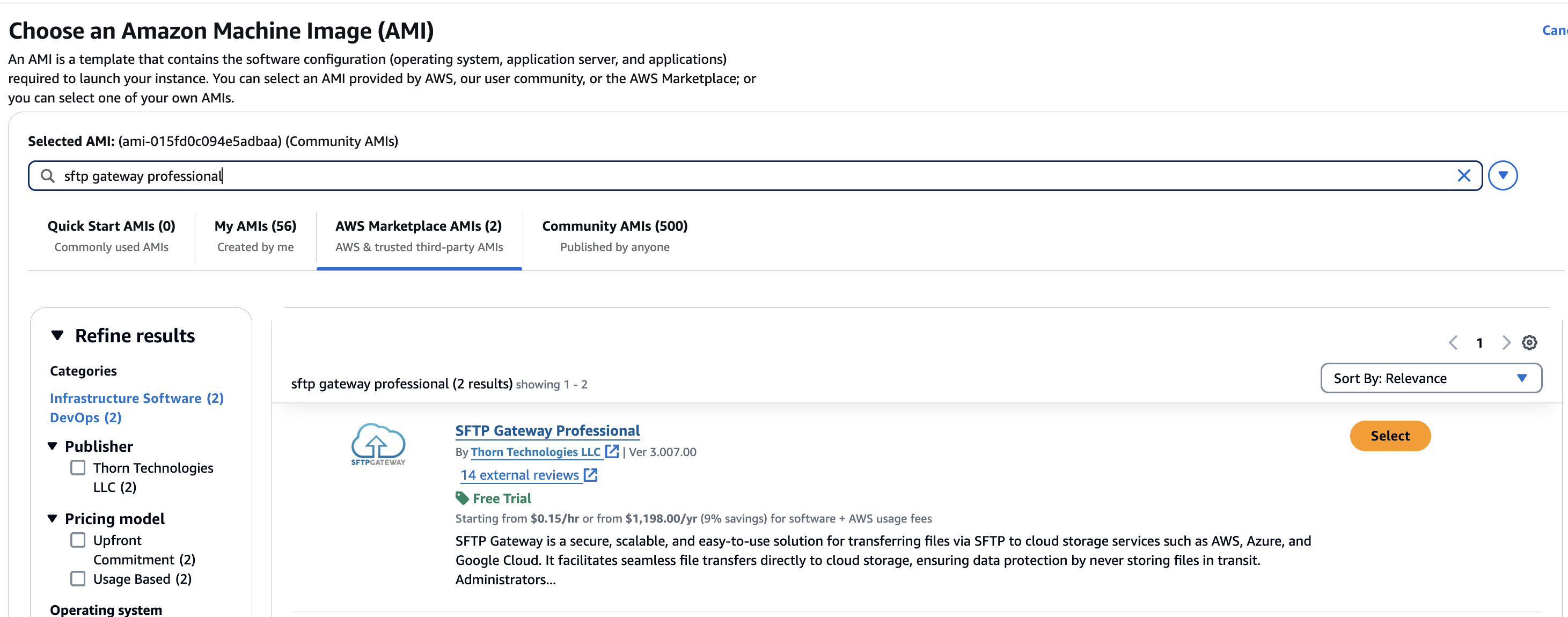The width and height of the screenshot is (1568, 617).
Task: Click the previous page arrow
Action: [x=1454, y=343]
